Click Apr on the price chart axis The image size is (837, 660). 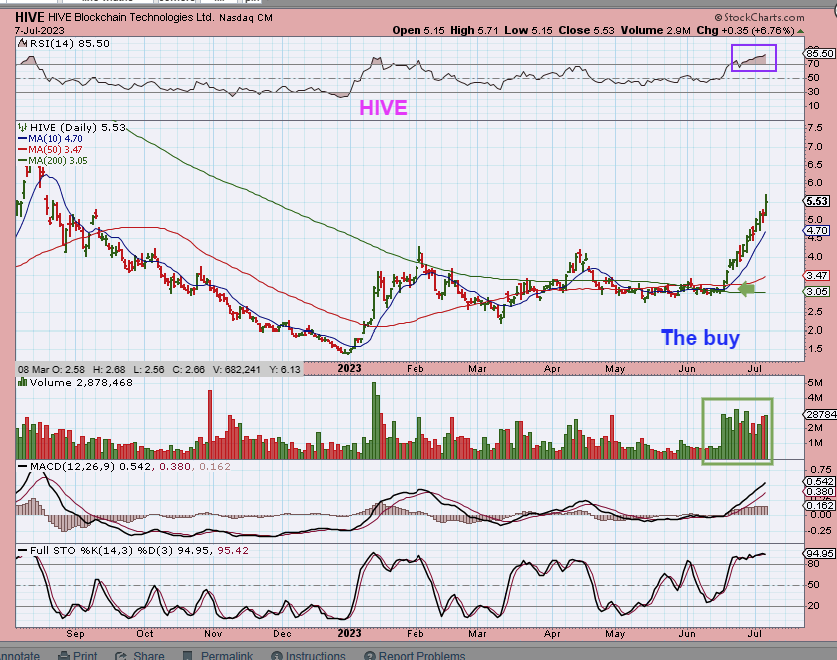point(552,369)
